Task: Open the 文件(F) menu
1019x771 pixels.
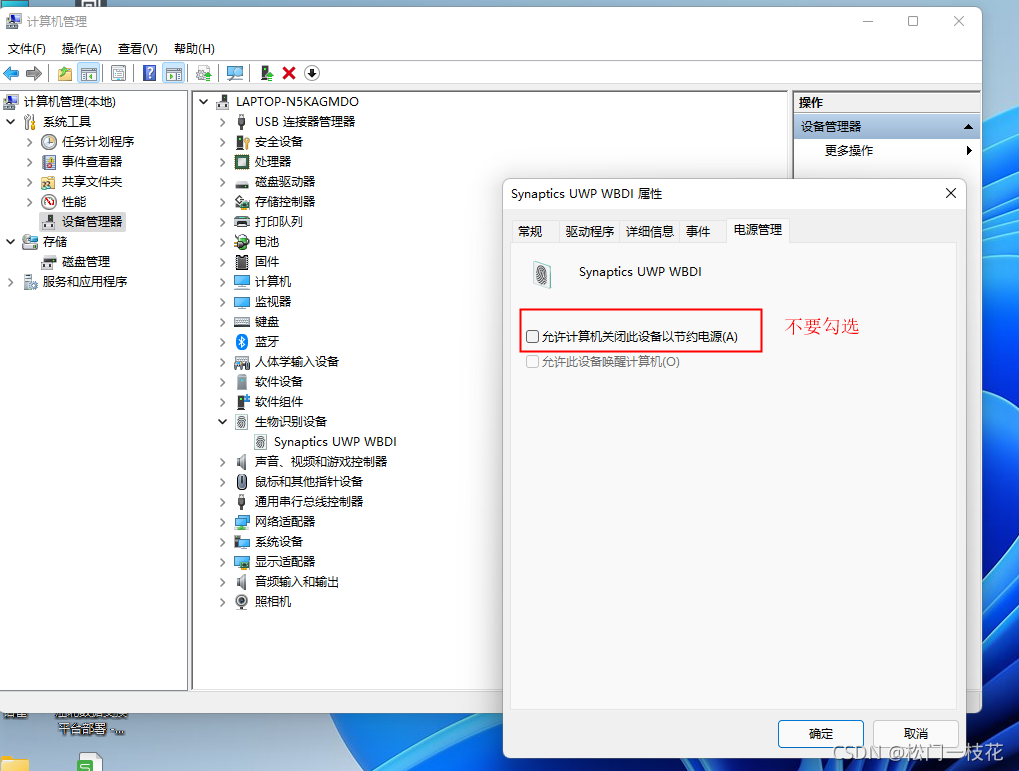Action: [27, 49]
